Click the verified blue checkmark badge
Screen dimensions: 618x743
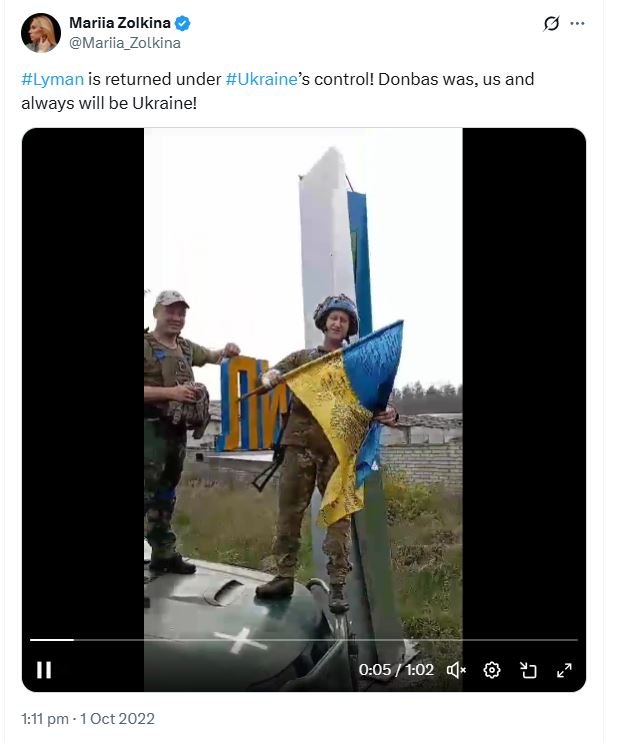182,23
